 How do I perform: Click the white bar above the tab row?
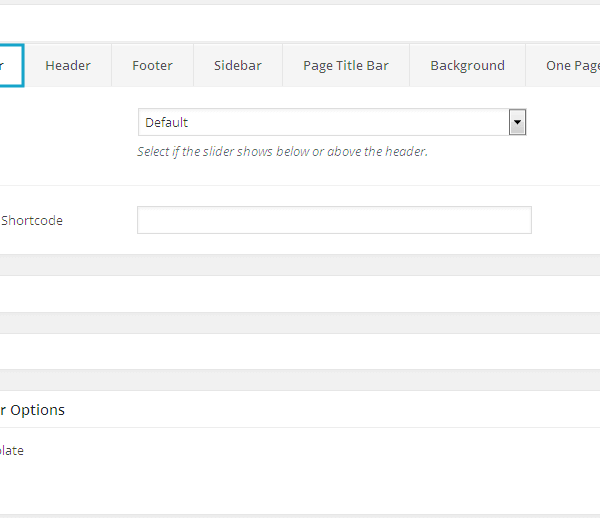click(x=300, y=22)
